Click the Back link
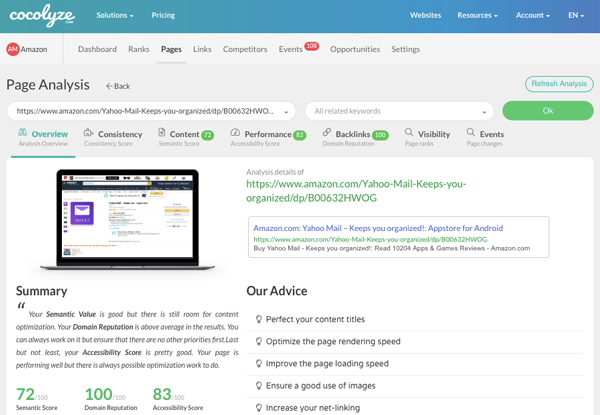 pyautogui.click(x=118, y=86)
